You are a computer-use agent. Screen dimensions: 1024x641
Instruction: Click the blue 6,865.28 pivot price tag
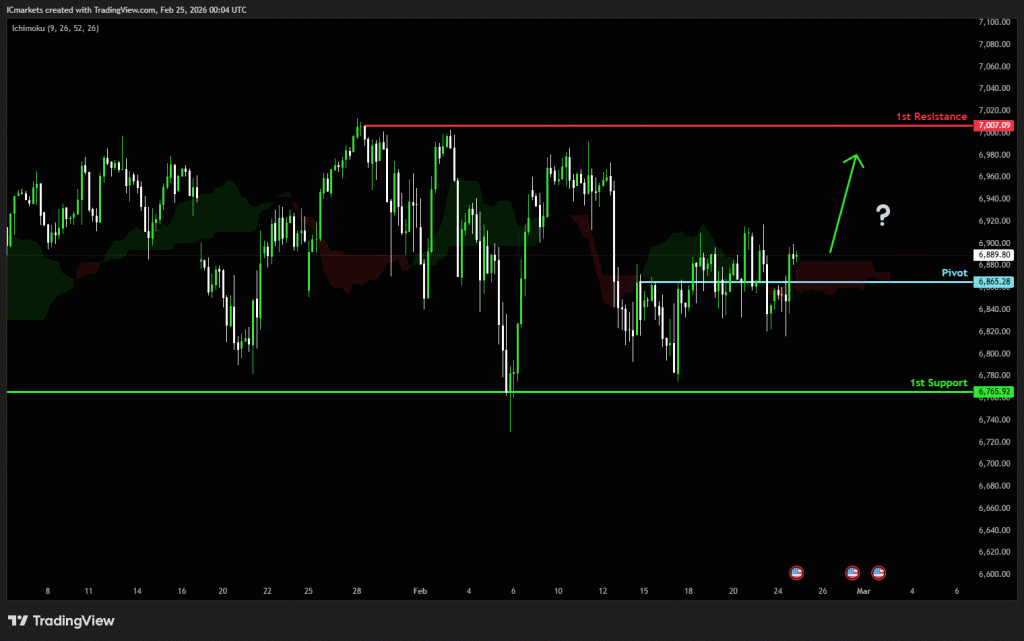coord(996,283)
